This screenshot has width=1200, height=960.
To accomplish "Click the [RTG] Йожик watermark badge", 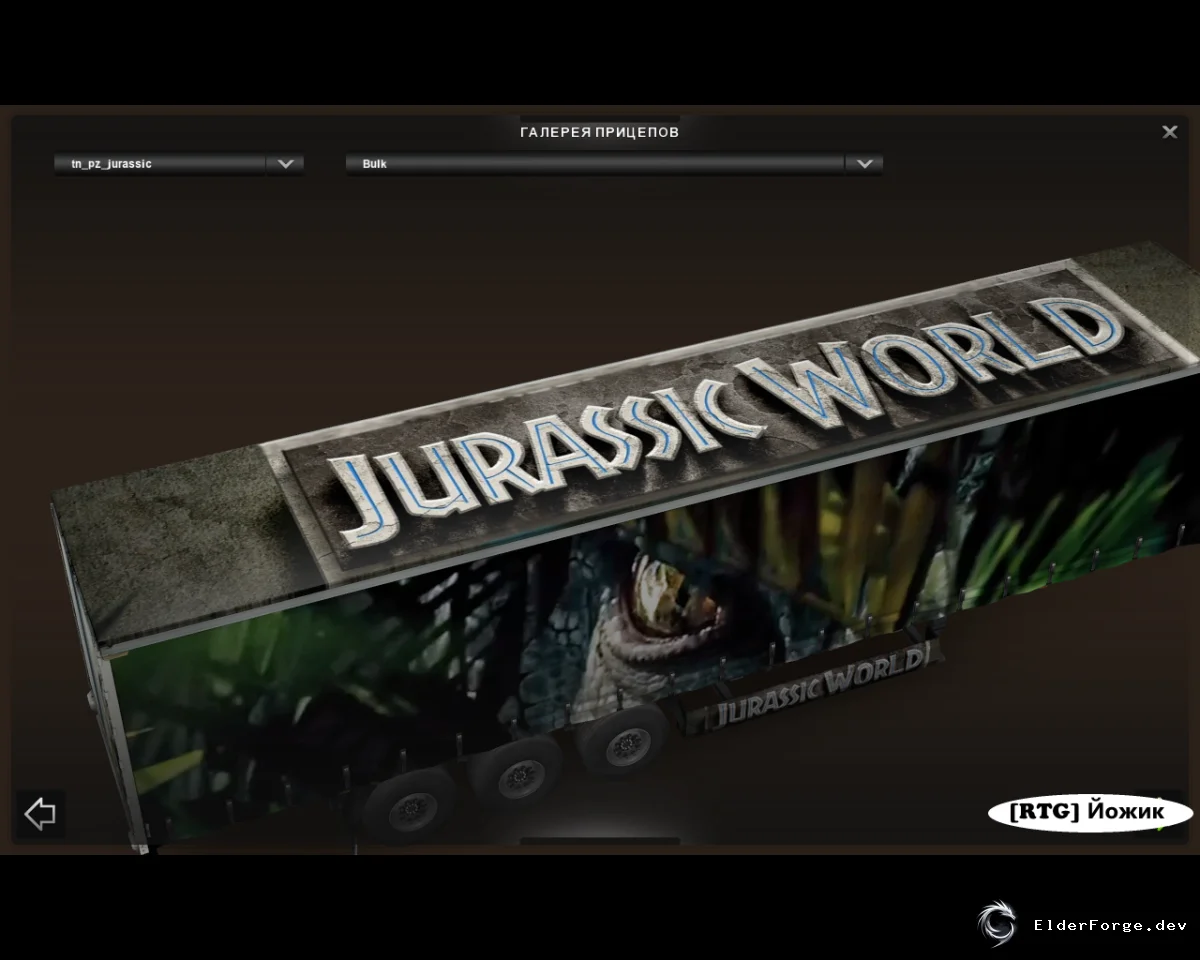I will tap(1089, 813).
